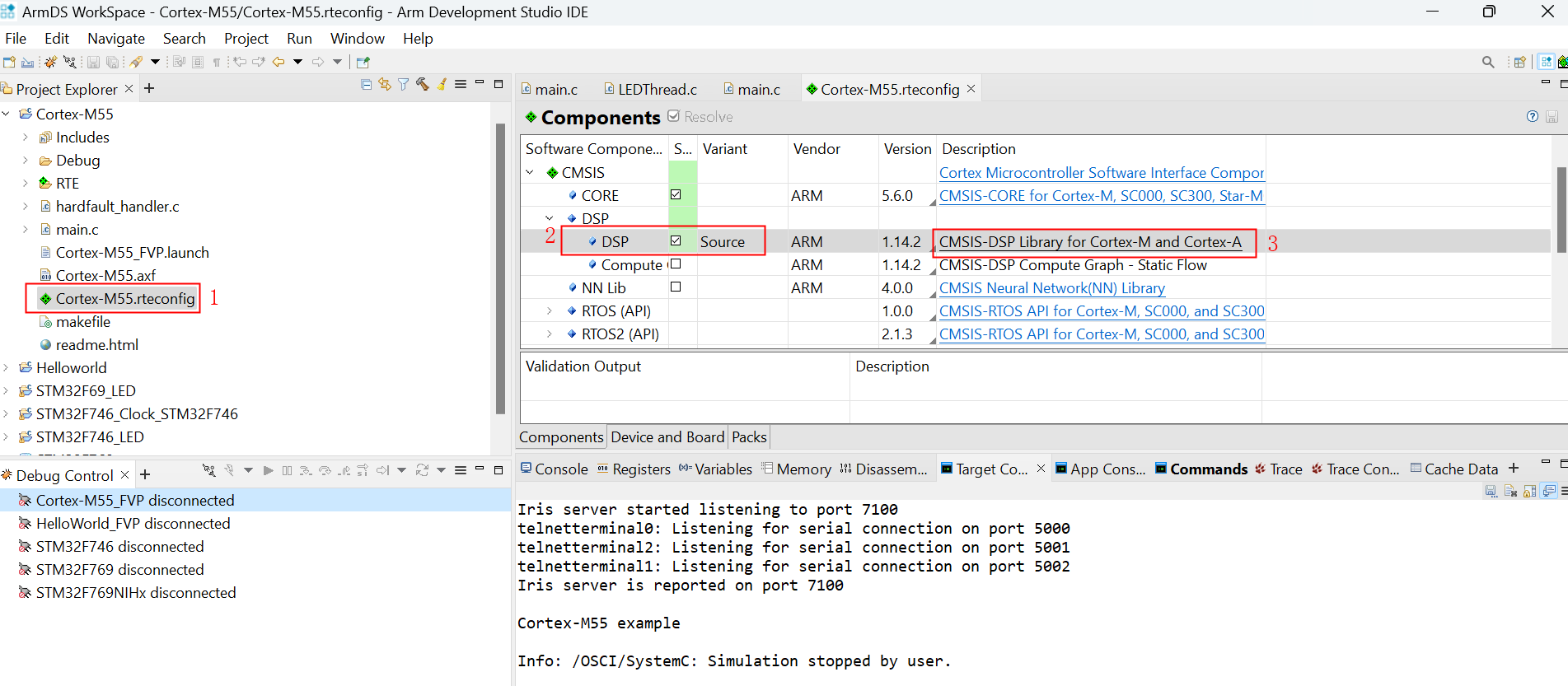Click the Project Explorer vertical scrollbar
The width and height of the screenshot is (1568, 686).
coord(500,268)
